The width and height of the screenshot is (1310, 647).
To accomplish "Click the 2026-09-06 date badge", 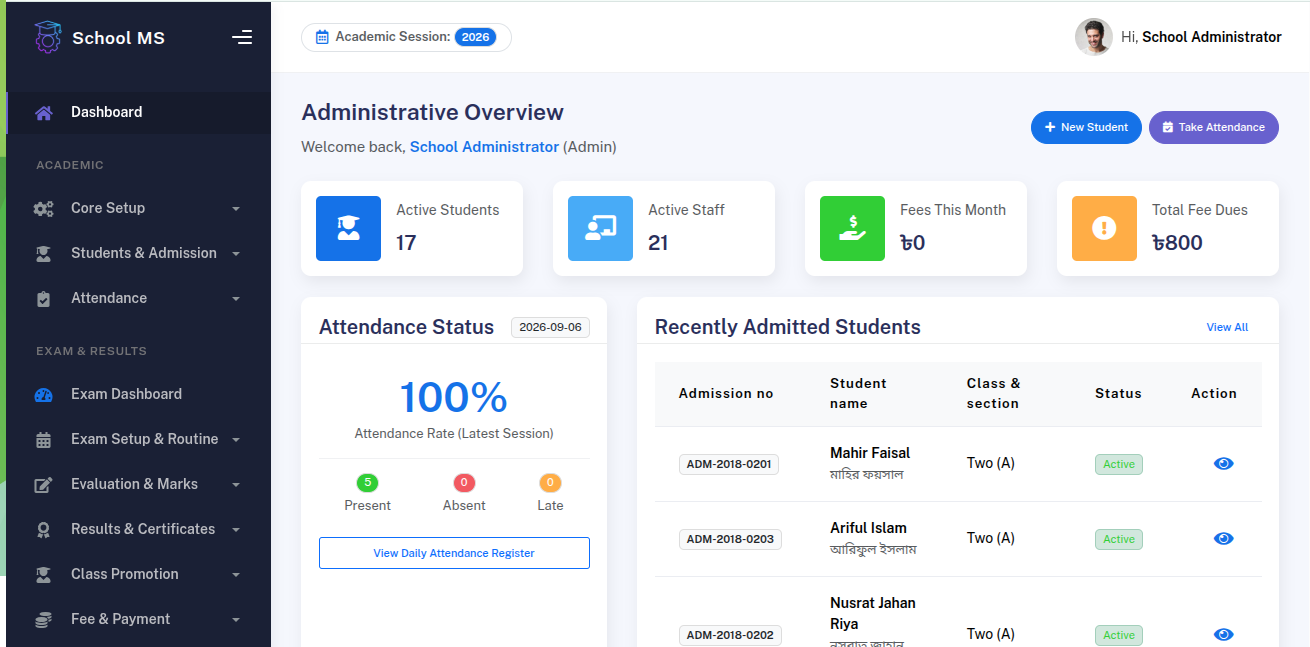I will click(x=550, y=328).
